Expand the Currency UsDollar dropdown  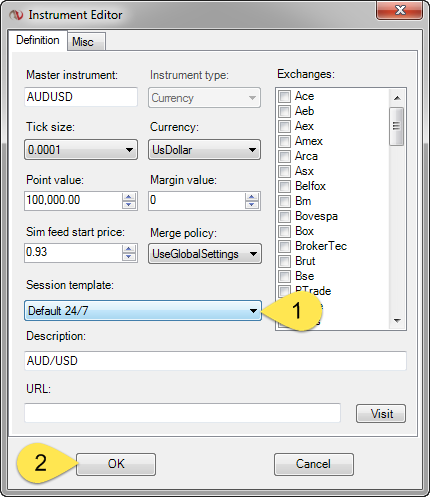[204, 150]
